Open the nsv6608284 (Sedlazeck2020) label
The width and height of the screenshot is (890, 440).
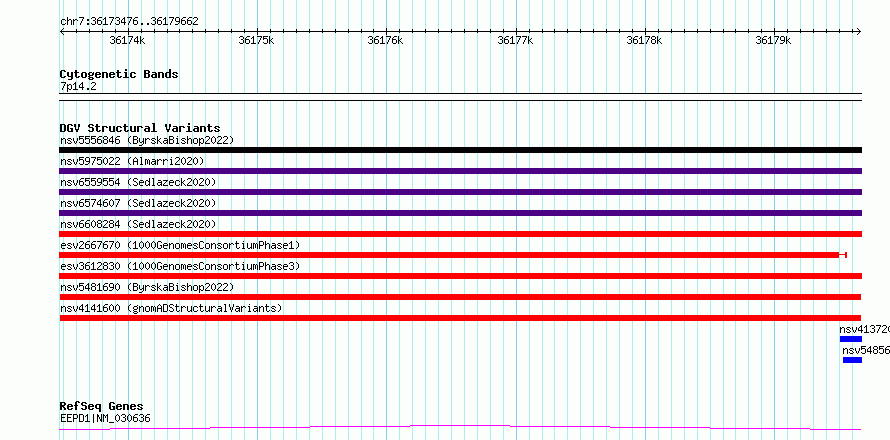(138, 224)
